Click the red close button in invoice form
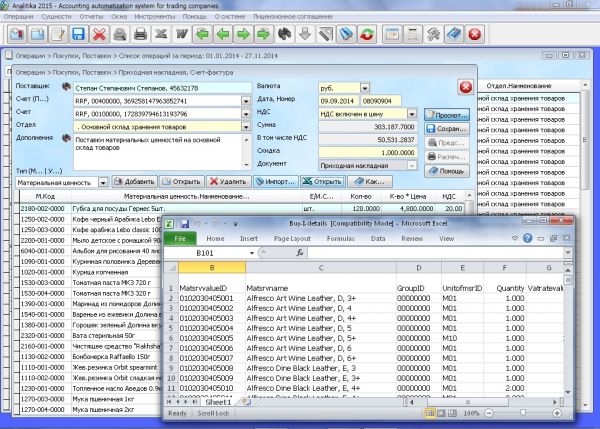The height and width of the screenshot is (429, 600). click(465, 87)
